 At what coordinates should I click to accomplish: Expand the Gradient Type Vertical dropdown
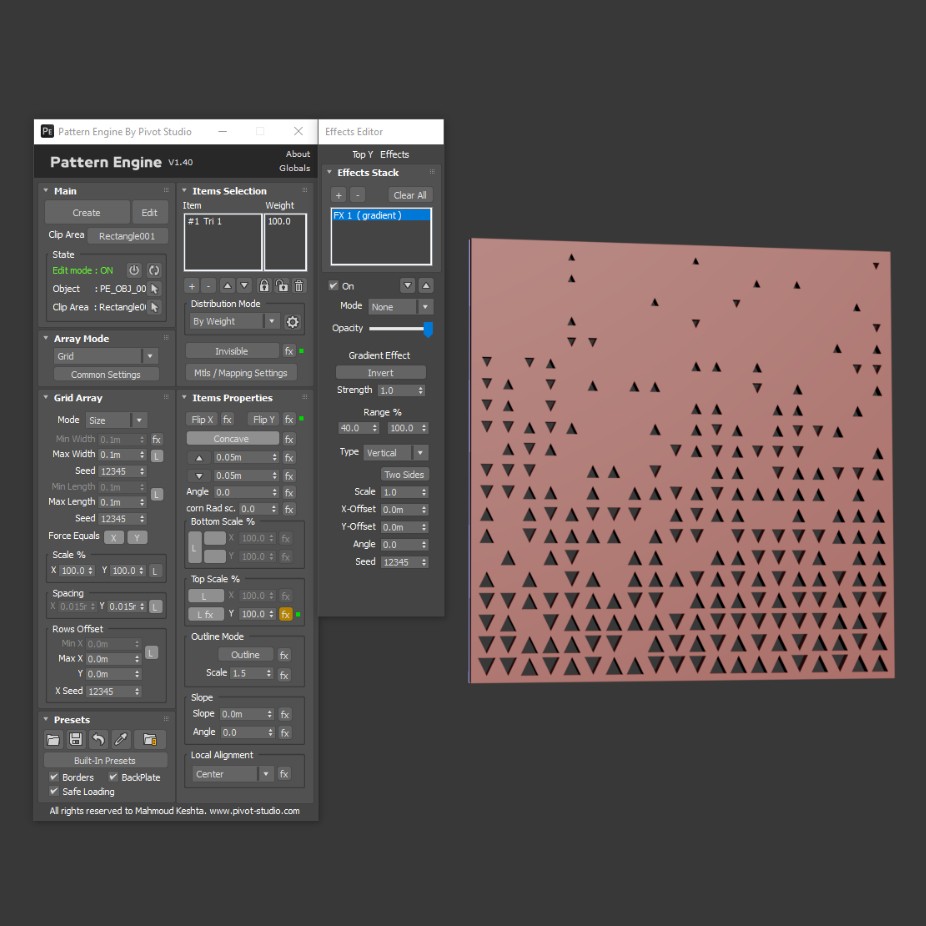click(x=396, y=453)
